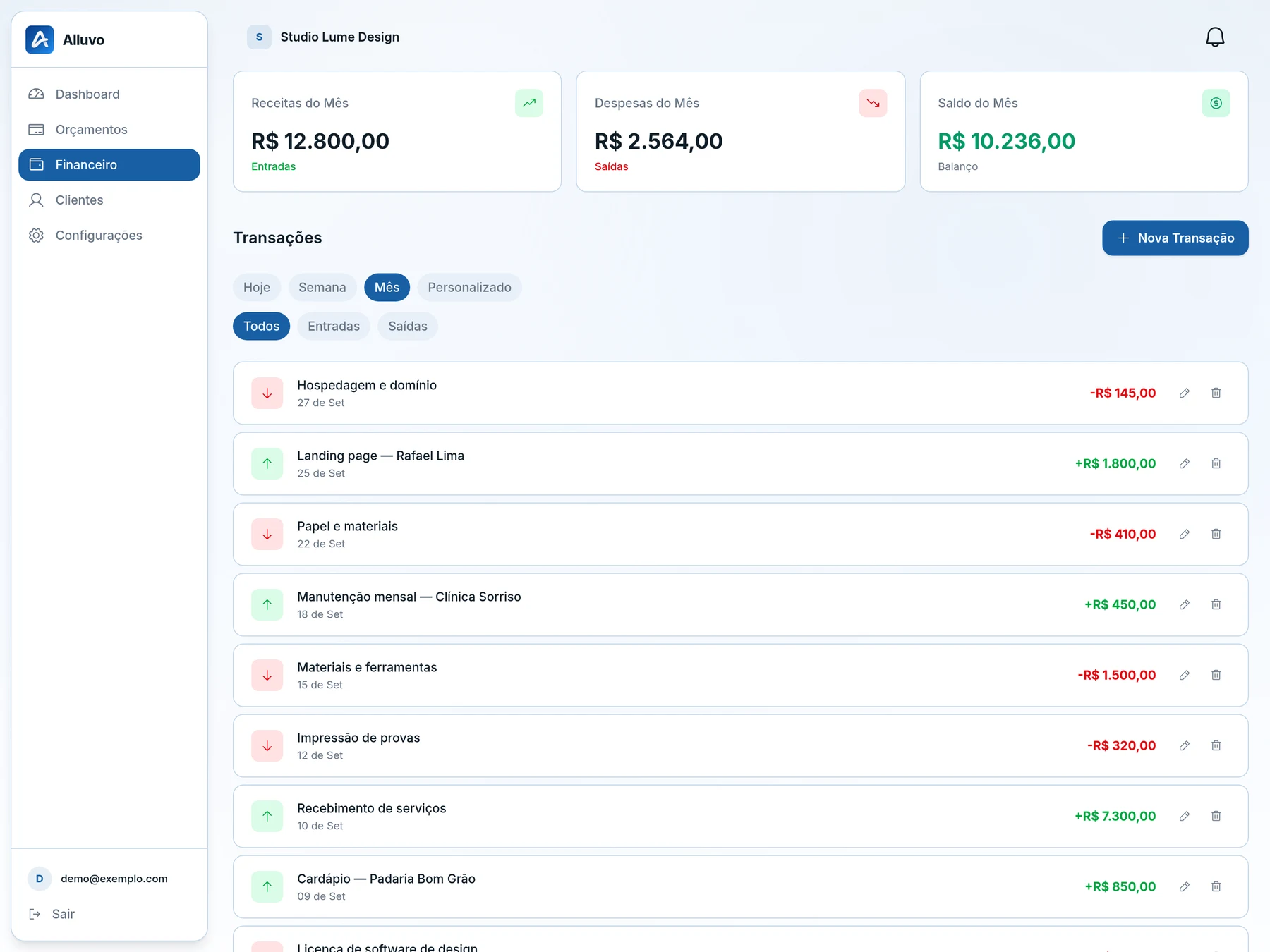Click the Saldo do Mês currency icon
This screenshot has height=952, width=1270.
tap(1216, 103)
